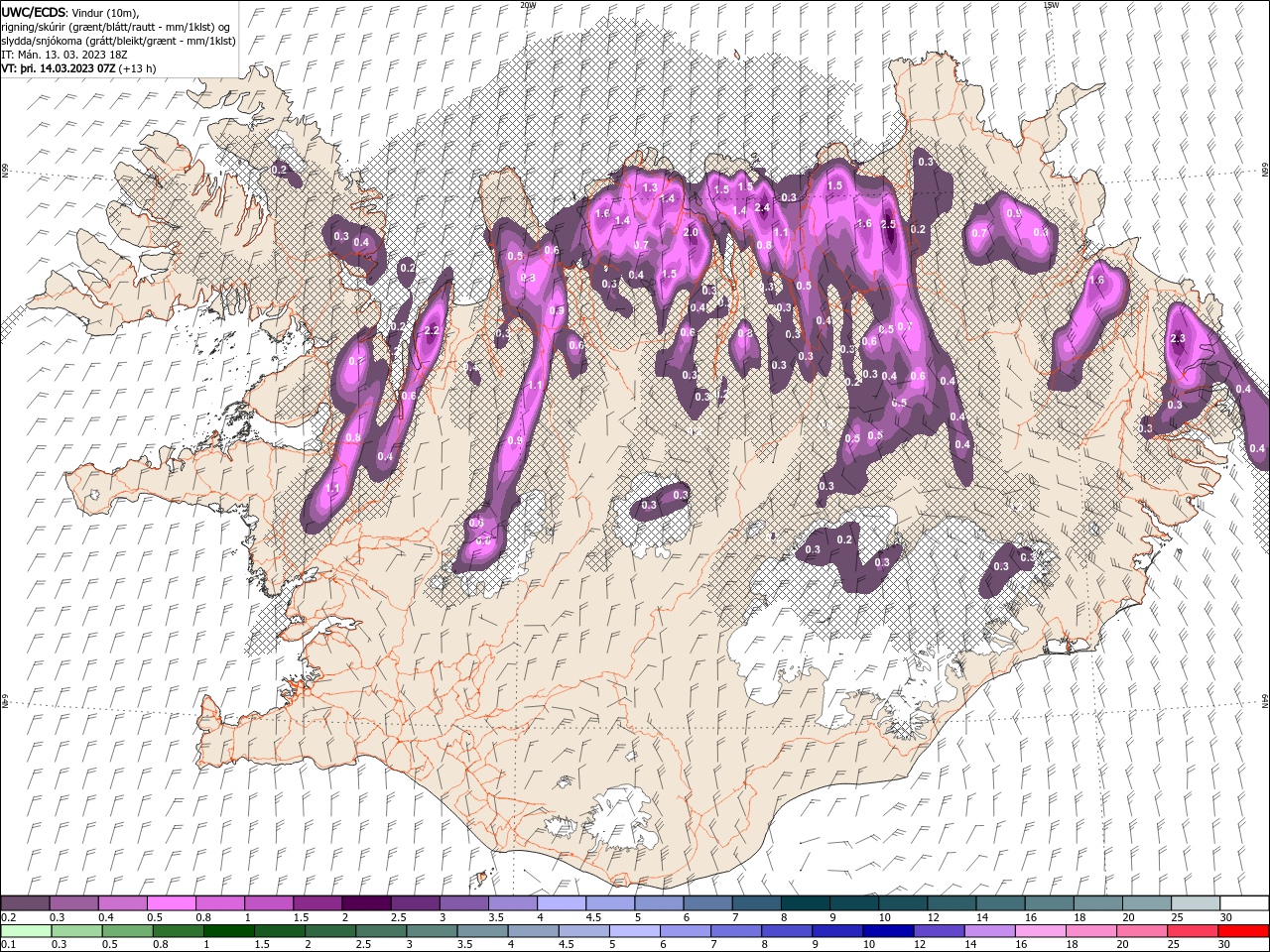Click the deep navy-blue swatch between 10 and 12, lower row
The height and width of the screenshot is (952, 1270).
click(x=887, y=931)
